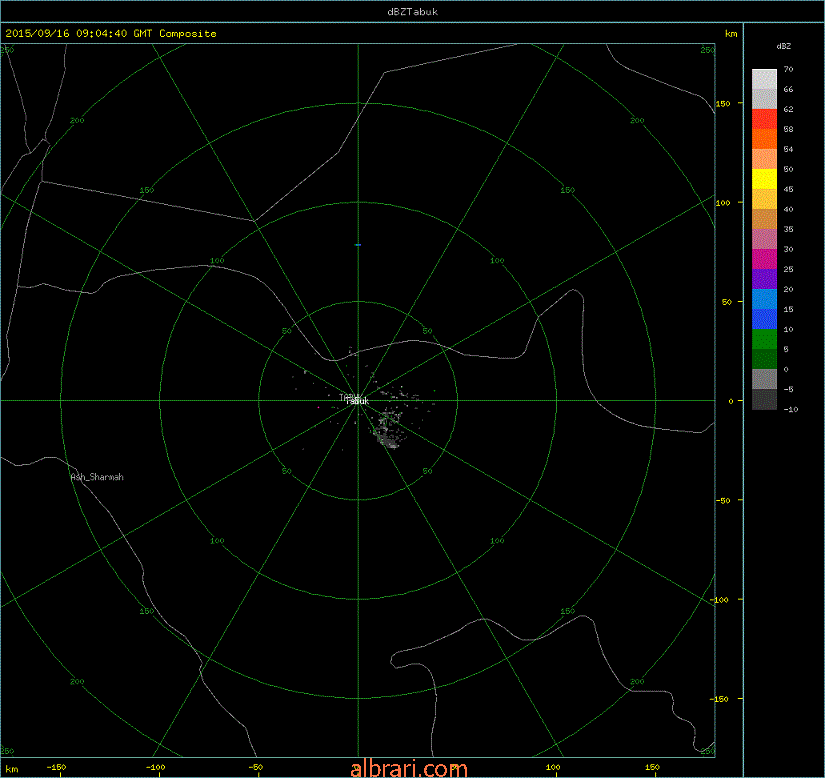
Task: Click the bright green swatch in the legend
Action: click(x=764, y=339)
